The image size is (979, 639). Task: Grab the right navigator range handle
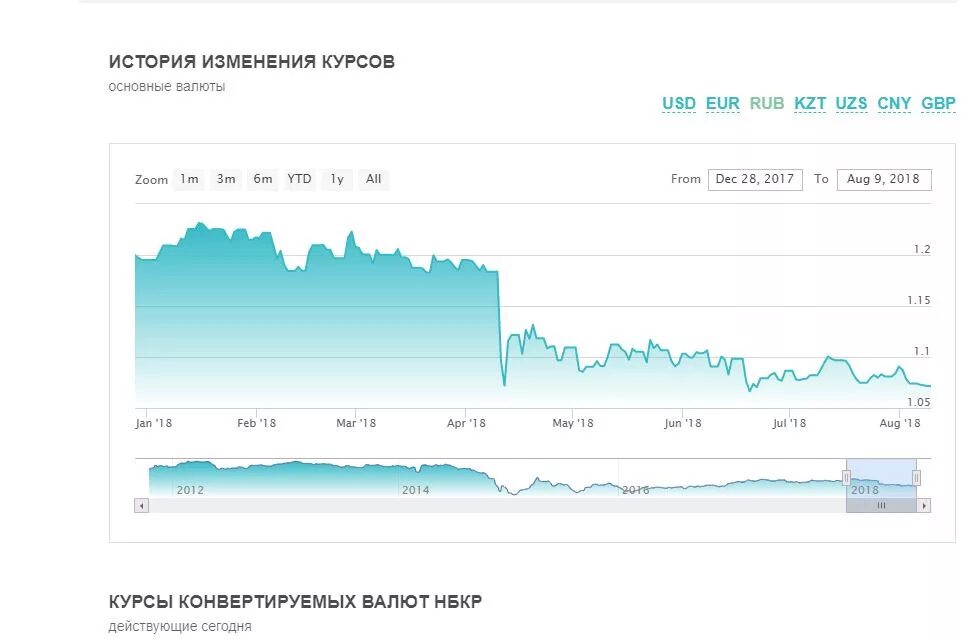click(x=916, y=478)
